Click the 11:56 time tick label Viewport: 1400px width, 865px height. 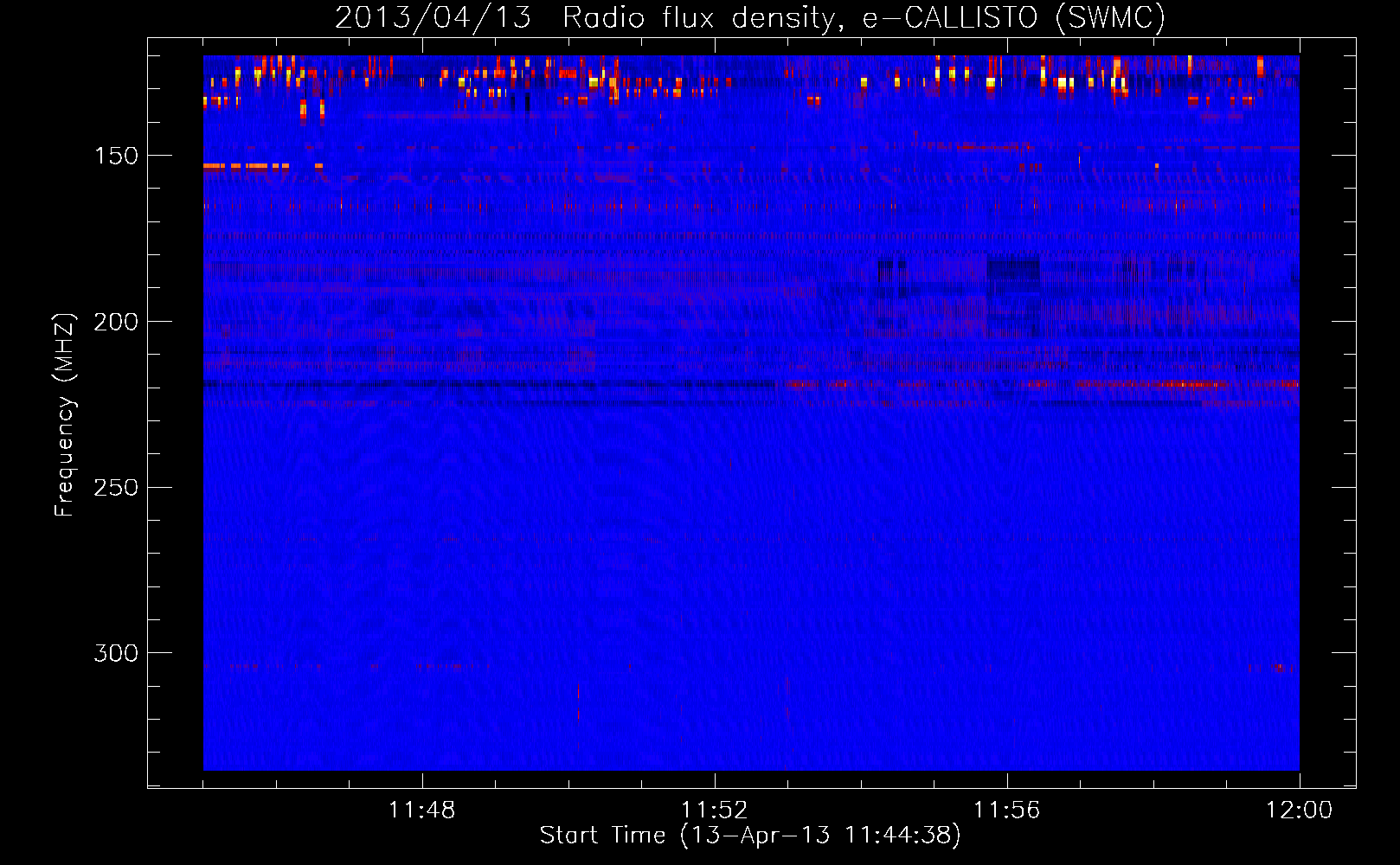(x=1007, y=811)
